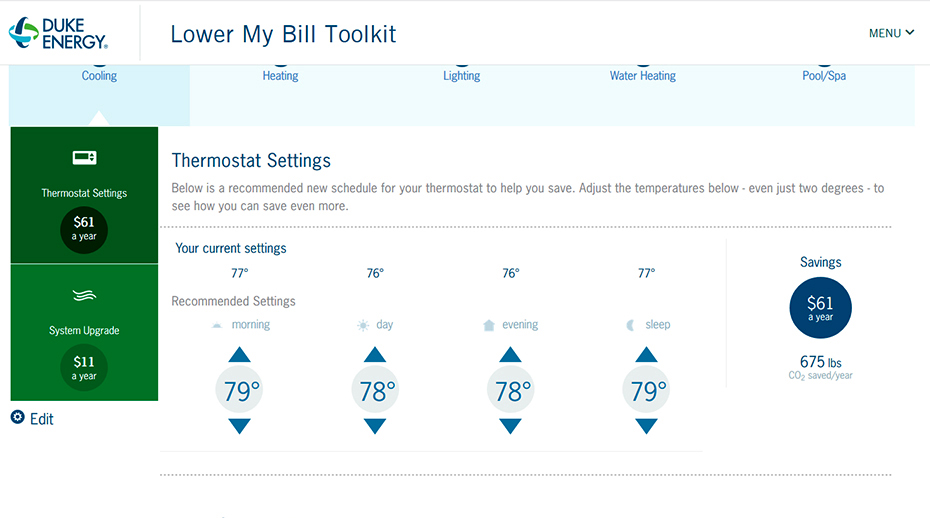Click the Savings heading
This screenshot has width=930, height=518.
[820, 262]
